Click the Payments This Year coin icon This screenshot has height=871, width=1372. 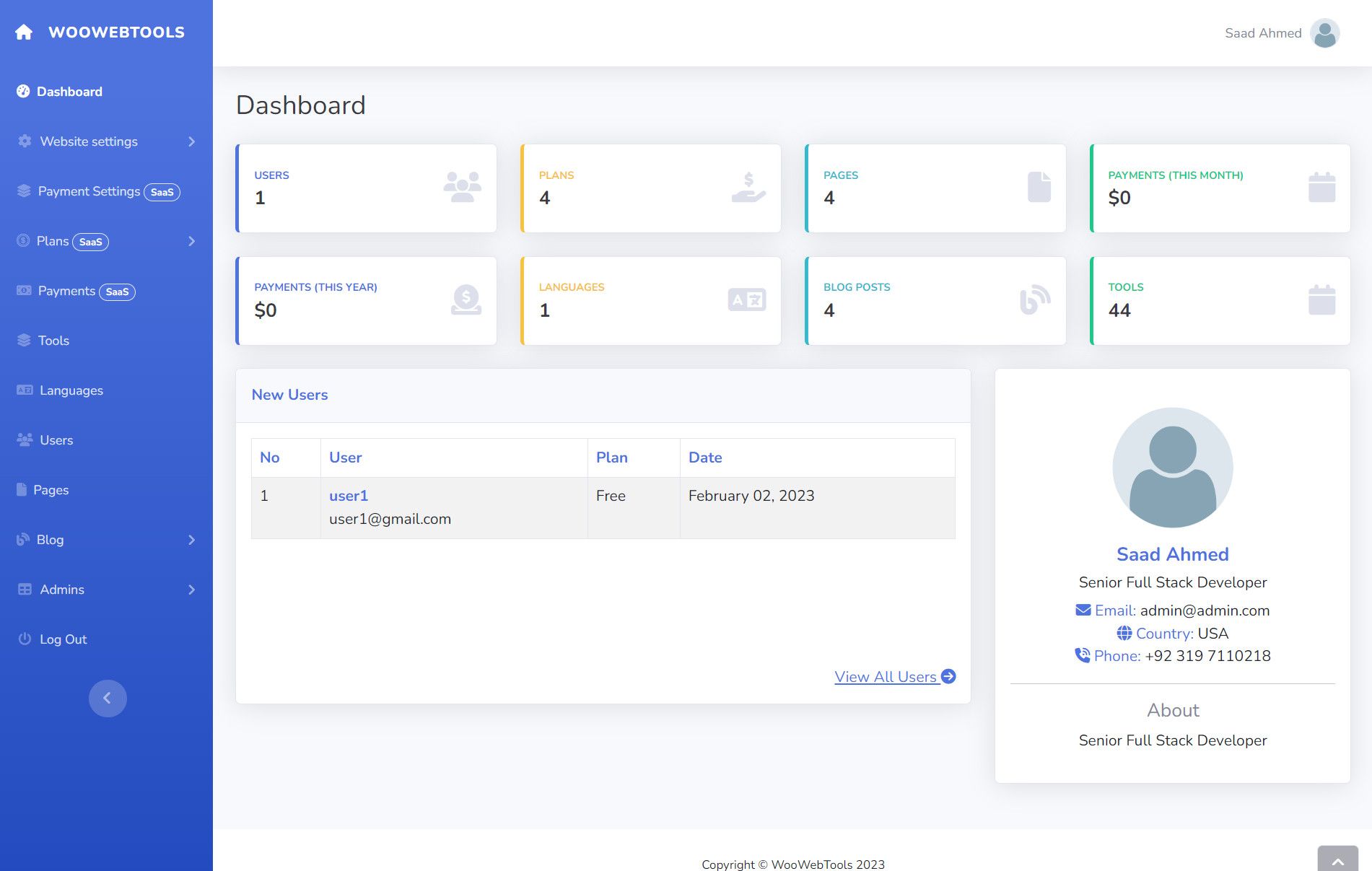[466, 299]
